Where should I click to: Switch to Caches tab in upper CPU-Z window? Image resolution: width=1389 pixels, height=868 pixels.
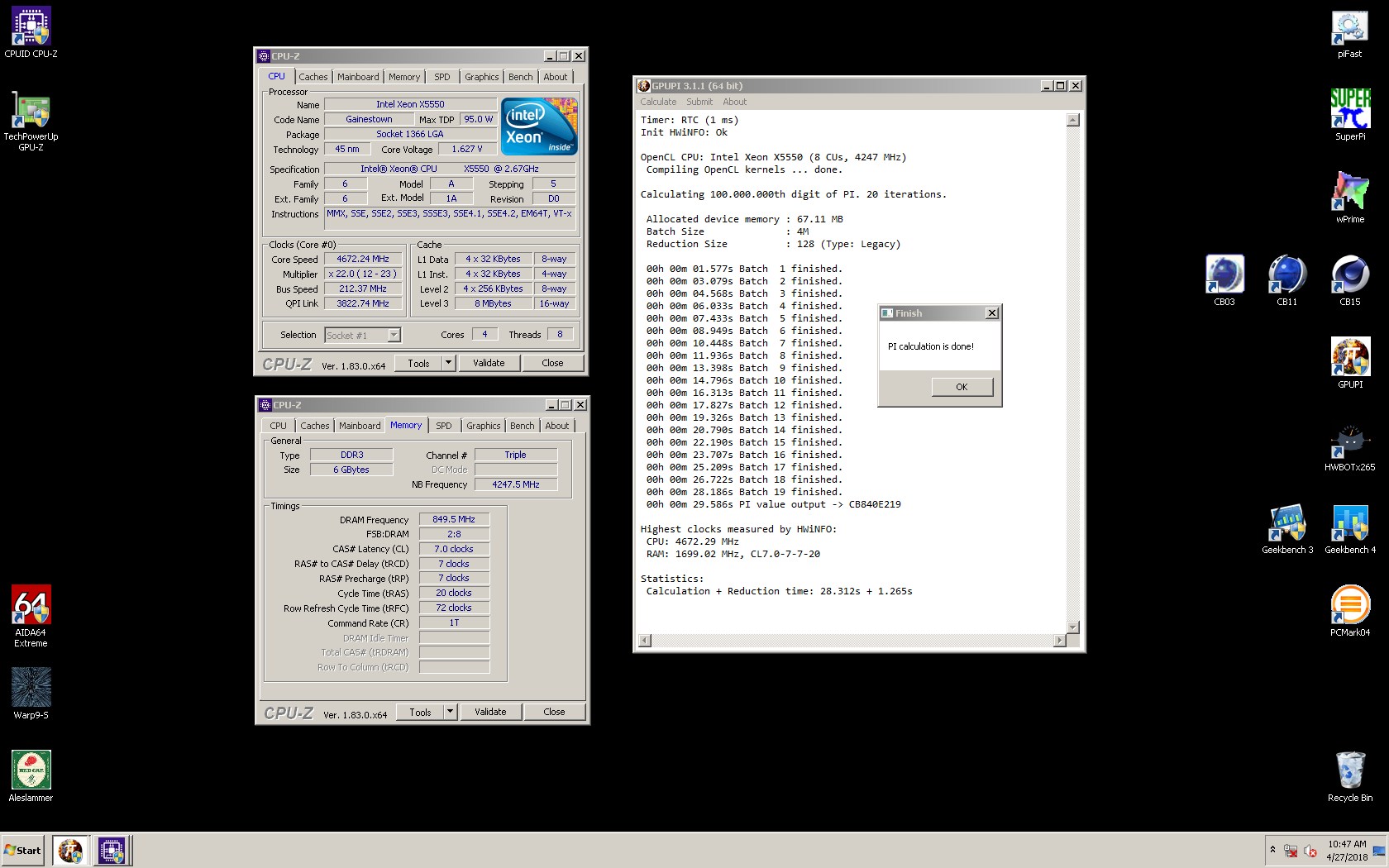(313, 77)
